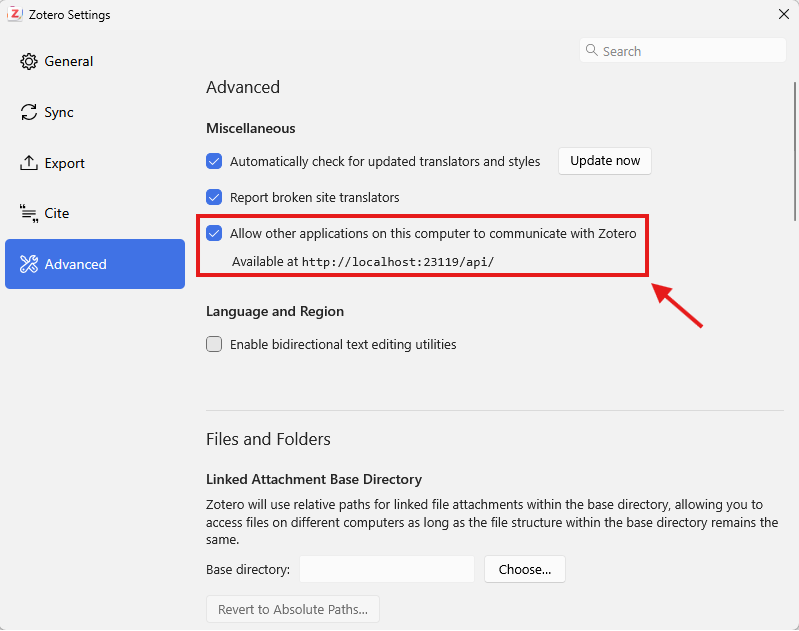Screen dimensions: 799x631
Task: Click the Advanced tools icon
Action: (x=29, y=264)
